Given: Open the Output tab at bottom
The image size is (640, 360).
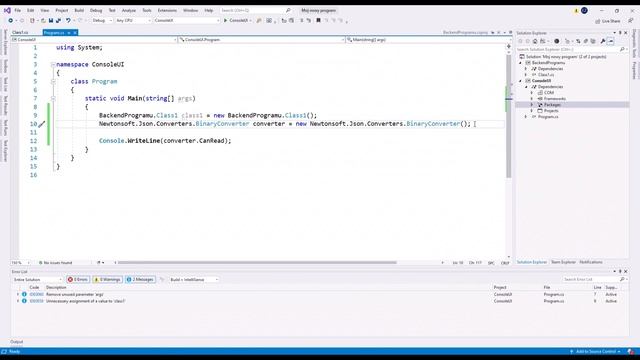Looking at the screenshot, I should coord(17,342).
